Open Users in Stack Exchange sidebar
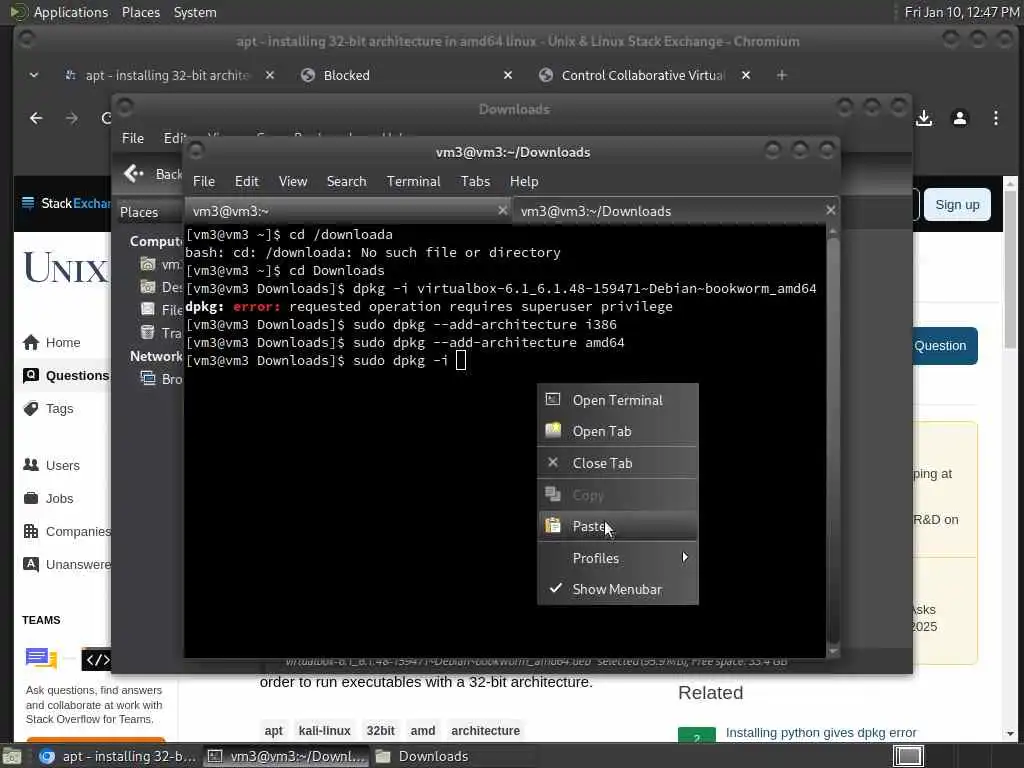 point(52,466)
